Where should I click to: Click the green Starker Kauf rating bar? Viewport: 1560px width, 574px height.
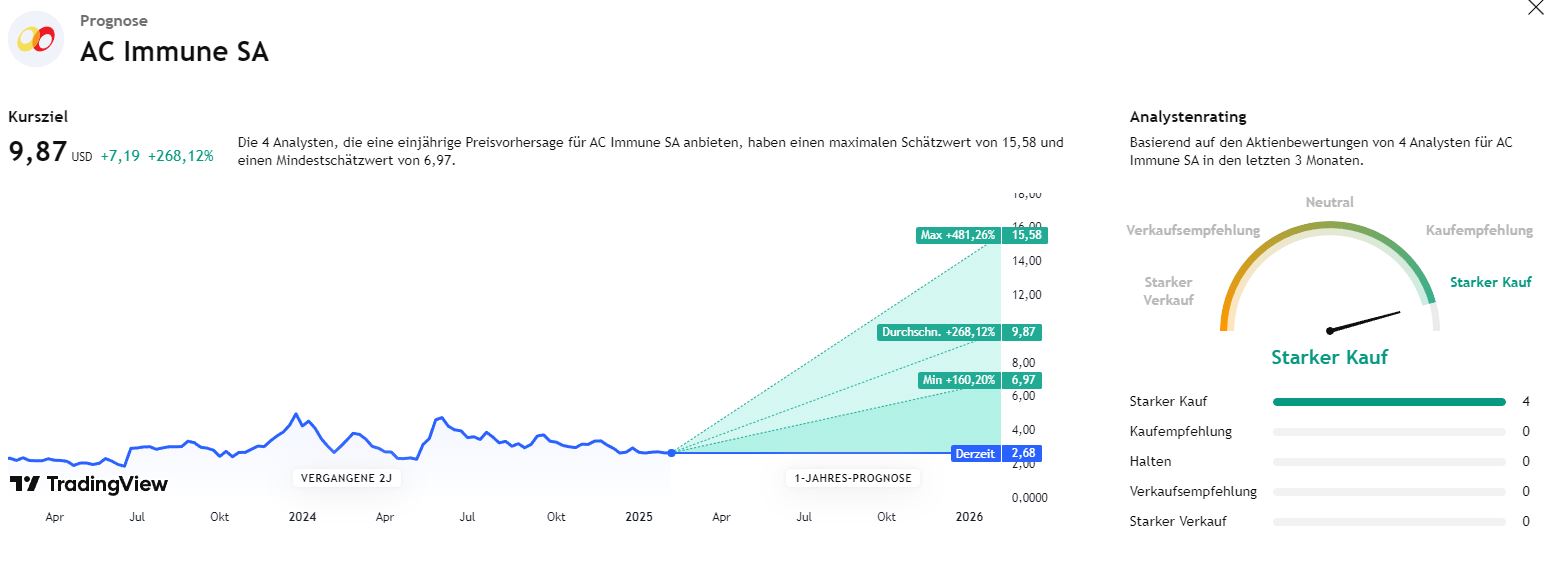pos(1388,402)
